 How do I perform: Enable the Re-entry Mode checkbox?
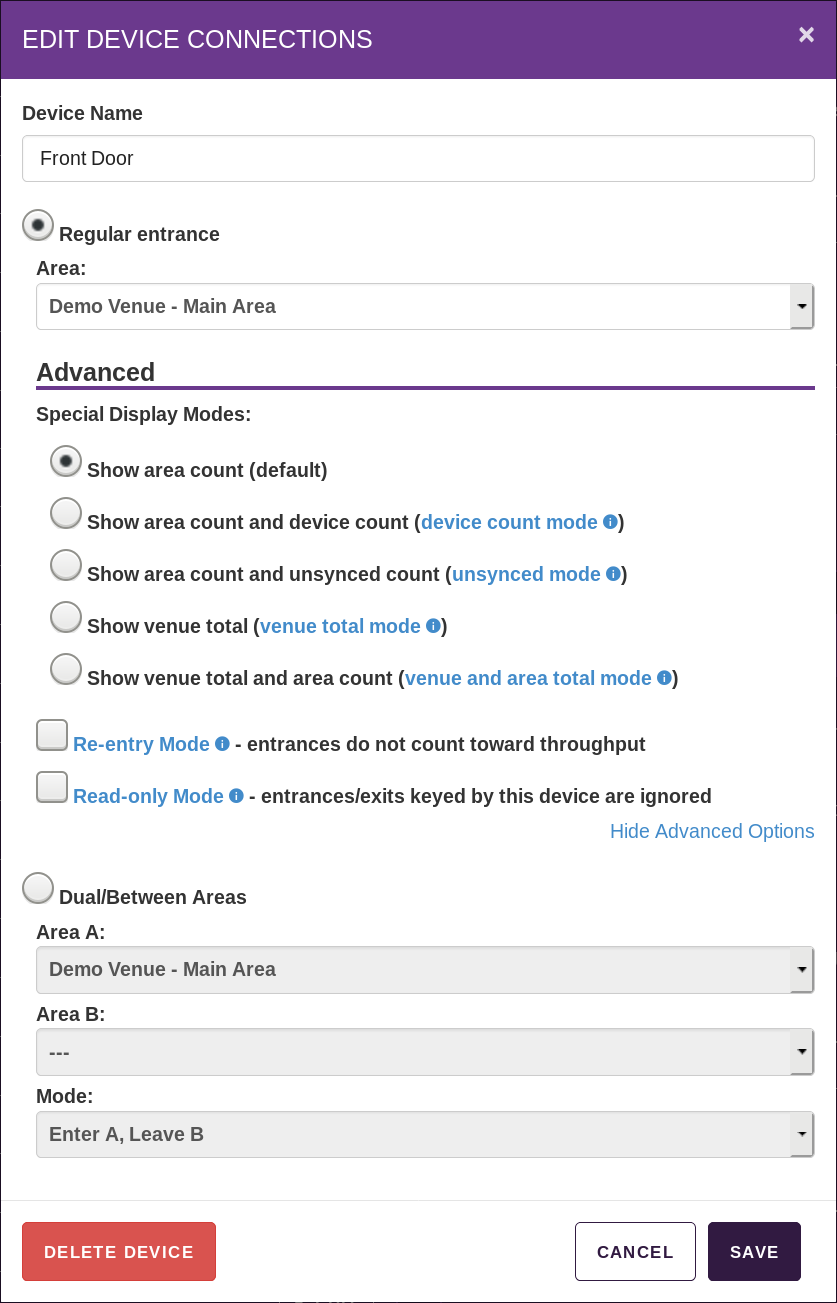(x=52, y=736)
